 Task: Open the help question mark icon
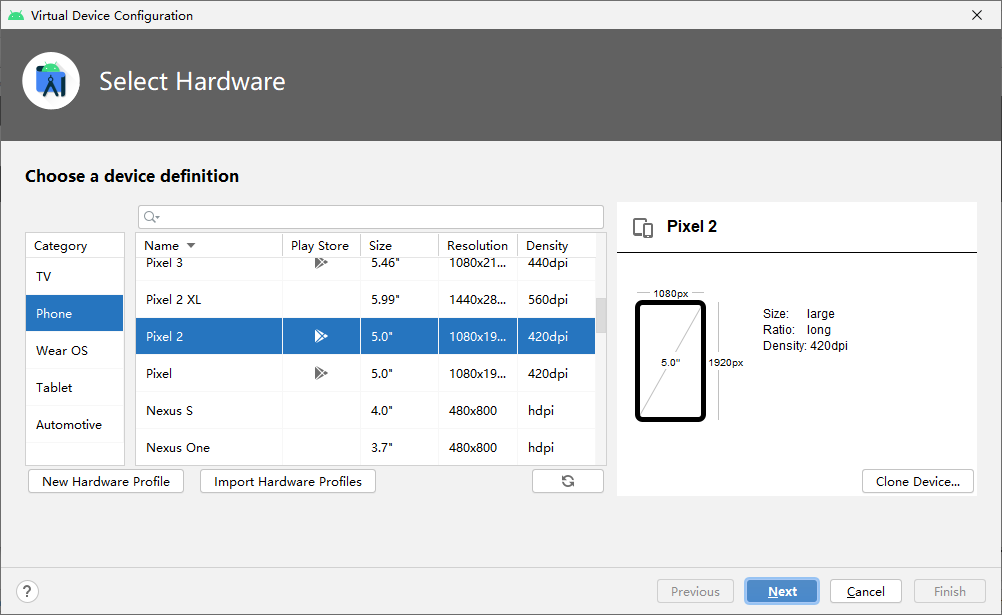click(x=27, y=591)
